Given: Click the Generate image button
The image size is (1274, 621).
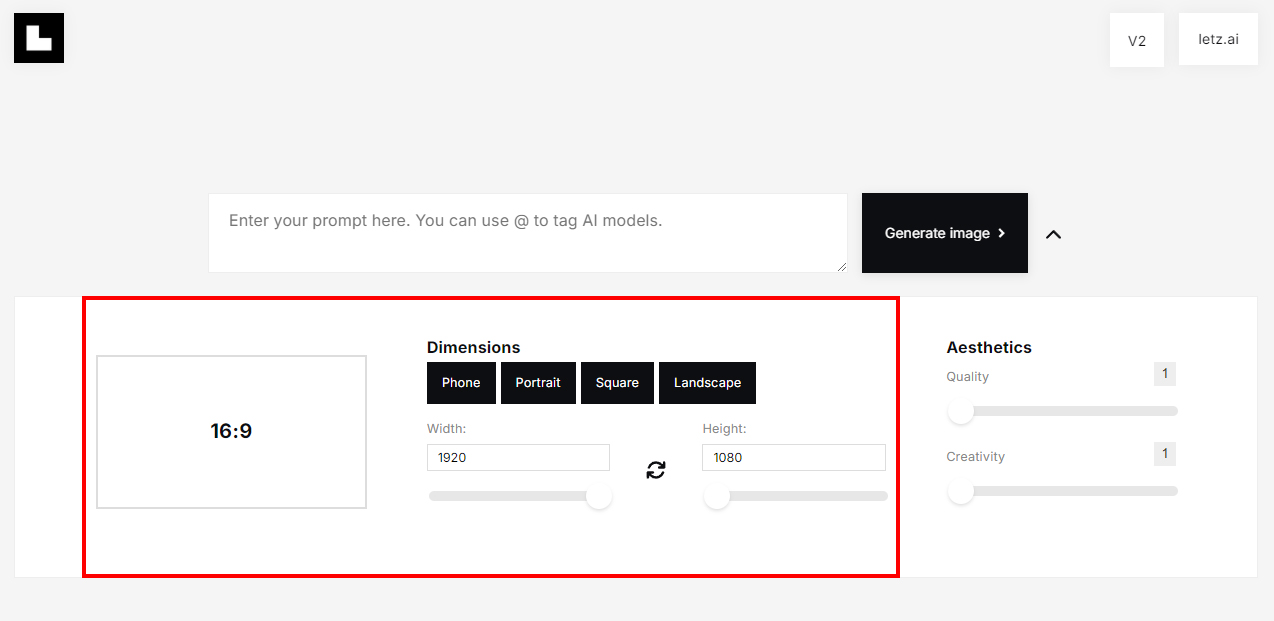Looking at the screenshot, I should 944,233.
